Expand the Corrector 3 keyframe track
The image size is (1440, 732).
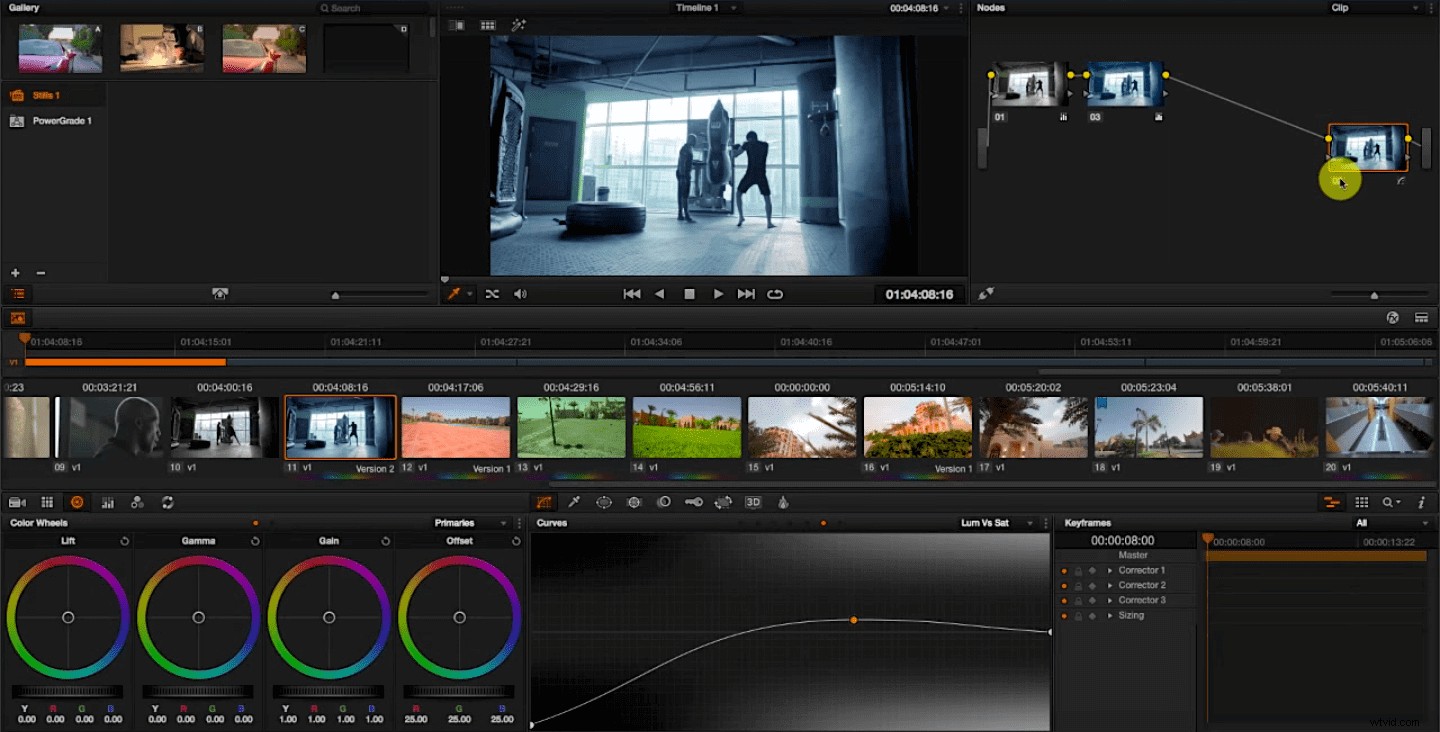click(1110, 601)
